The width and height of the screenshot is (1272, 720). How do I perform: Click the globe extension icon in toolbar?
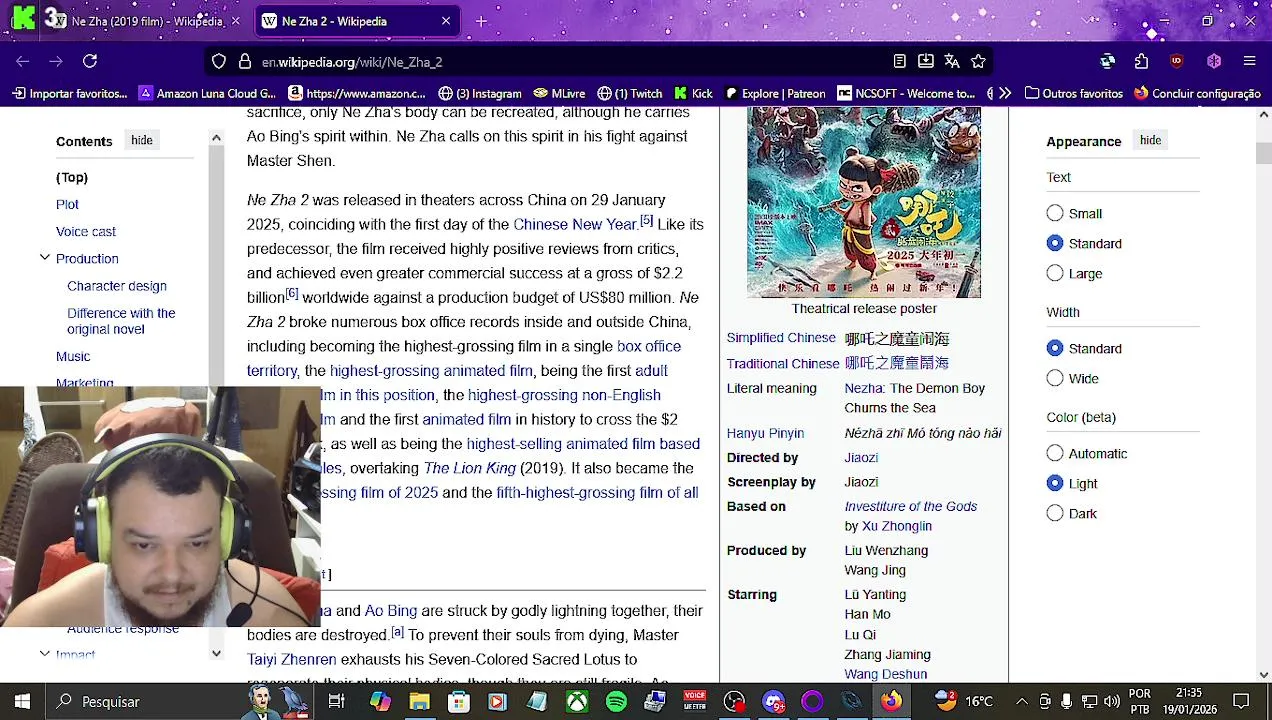[1107, 61]
